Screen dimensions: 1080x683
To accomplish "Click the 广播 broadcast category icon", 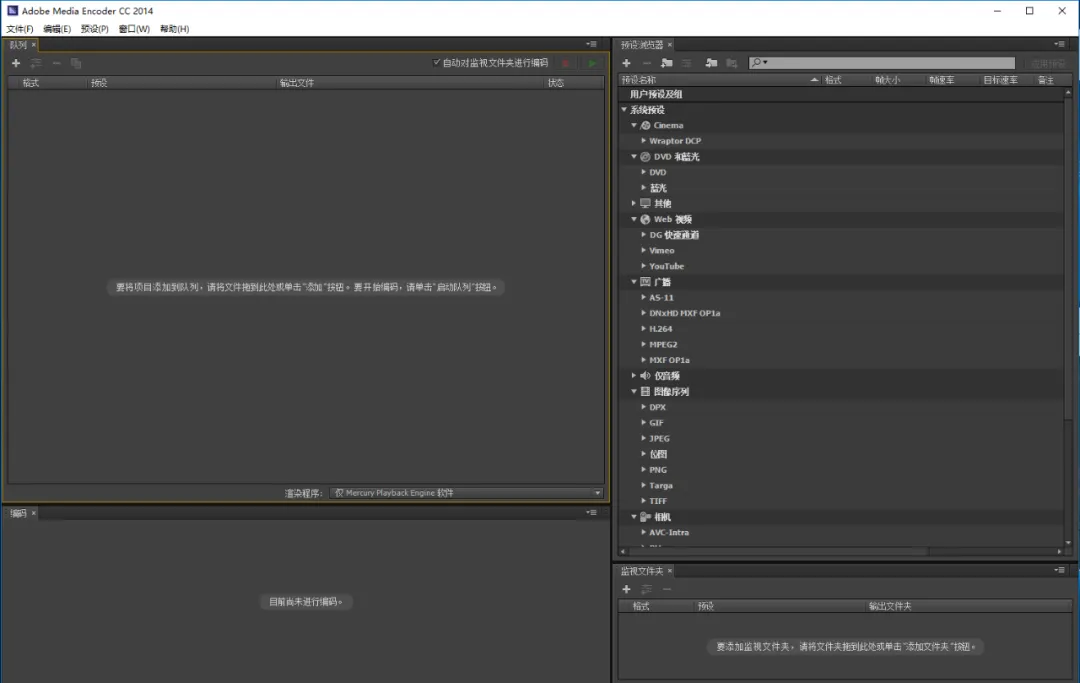I will (x=645, y=282).
